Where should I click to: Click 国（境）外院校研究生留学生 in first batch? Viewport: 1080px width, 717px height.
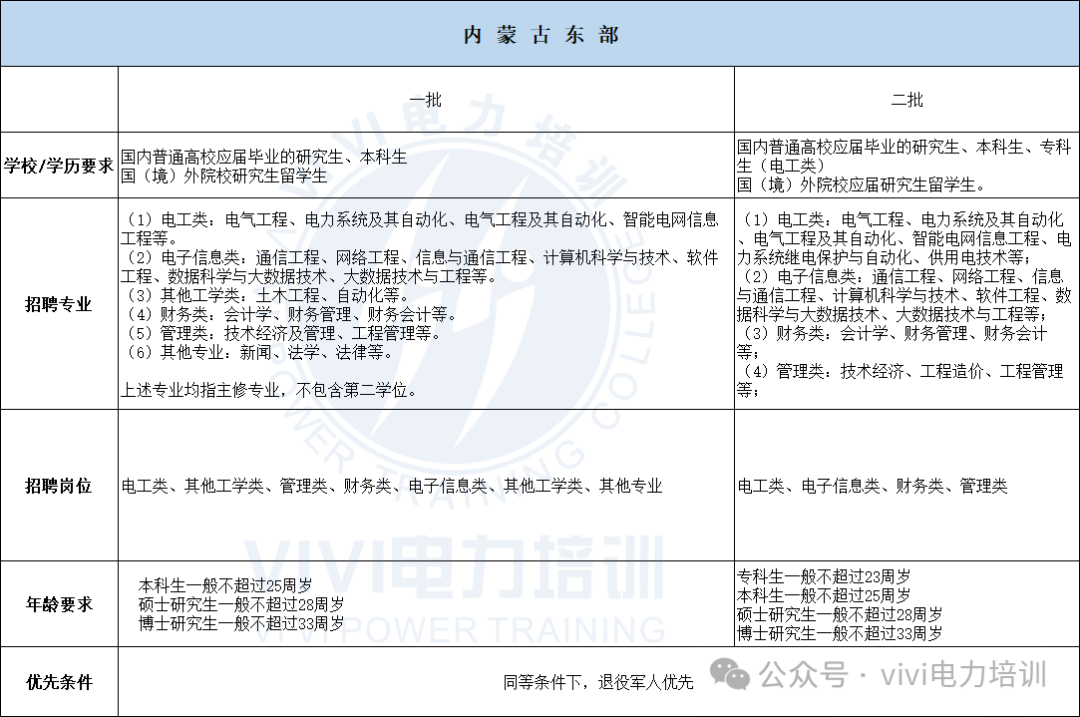pos(224,176)
